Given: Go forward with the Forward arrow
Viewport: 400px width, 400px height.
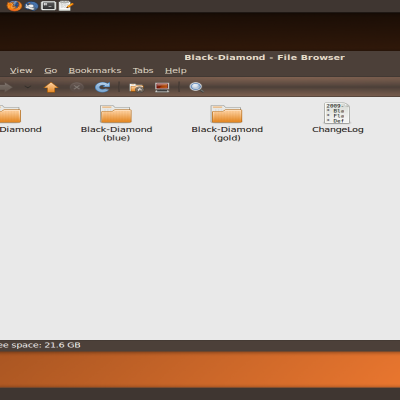Looking at the screenshot, I should (x=6, y=87).
